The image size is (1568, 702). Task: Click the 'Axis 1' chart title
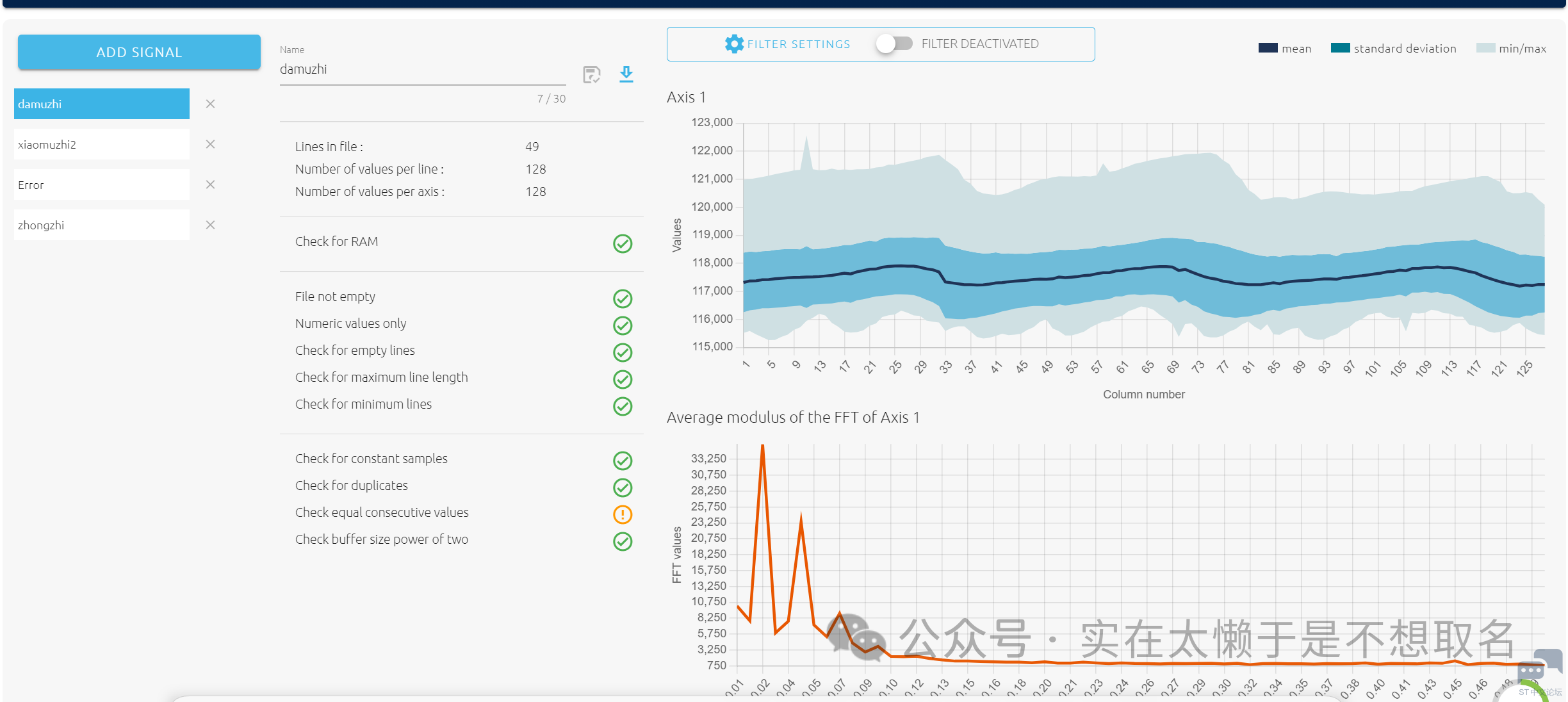pos(686,97)
